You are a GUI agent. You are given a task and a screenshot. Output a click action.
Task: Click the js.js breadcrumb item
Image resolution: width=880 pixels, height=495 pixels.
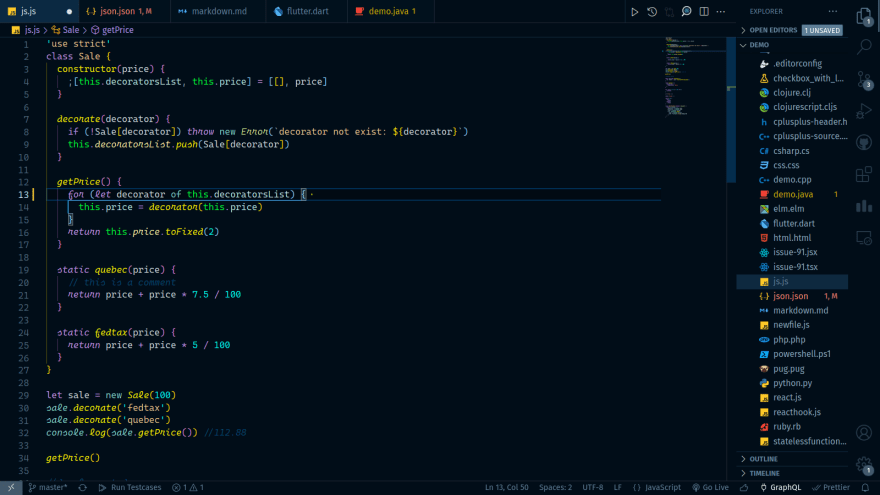[x=26, y=30]
